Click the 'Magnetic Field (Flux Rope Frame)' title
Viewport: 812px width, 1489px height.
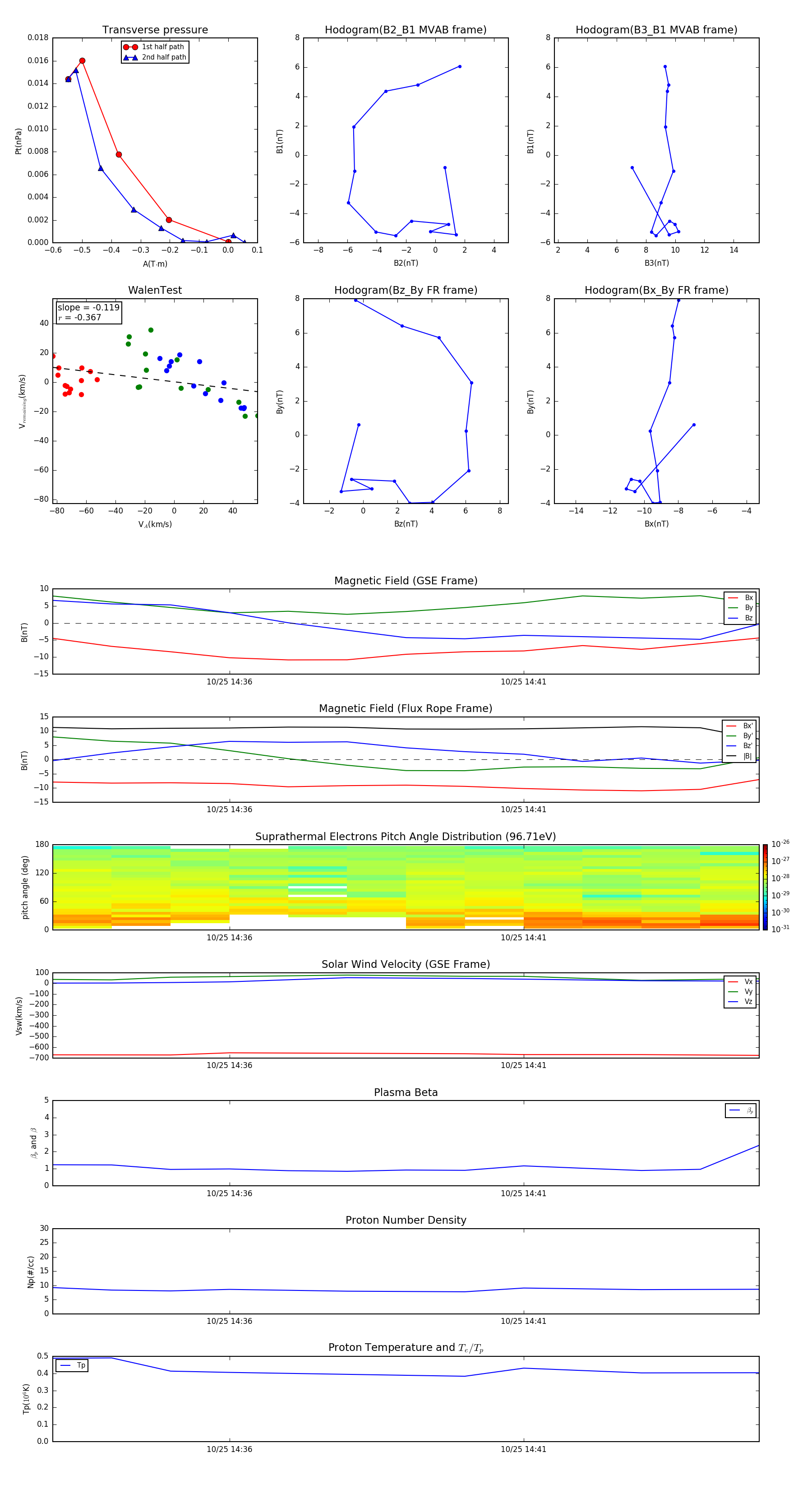point(406,709)
